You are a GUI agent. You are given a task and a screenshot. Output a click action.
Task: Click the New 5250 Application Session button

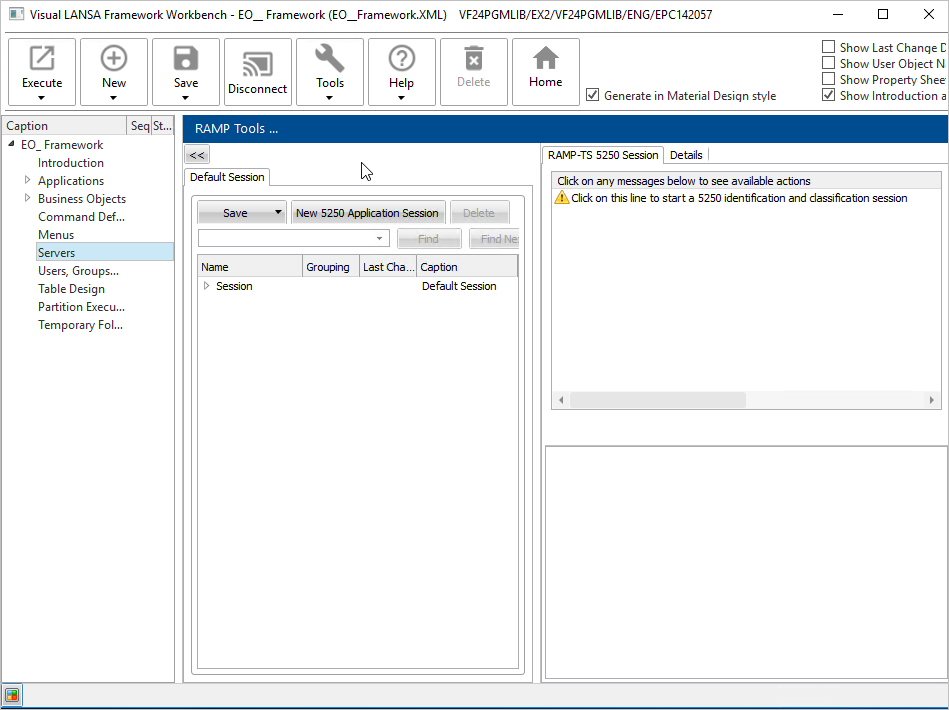367,212
